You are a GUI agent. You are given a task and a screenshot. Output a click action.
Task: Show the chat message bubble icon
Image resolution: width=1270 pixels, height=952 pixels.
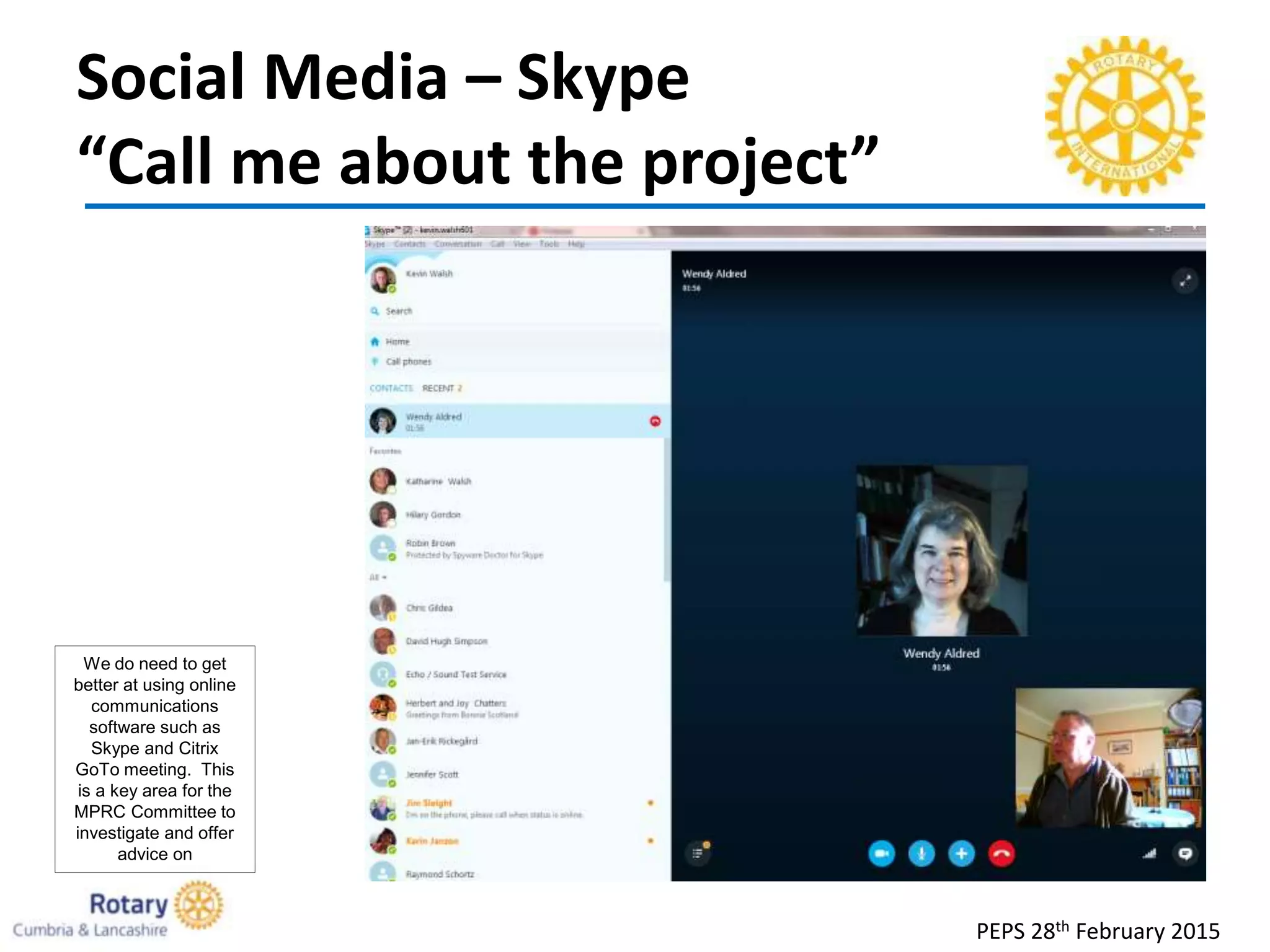tap(1185, 854)
